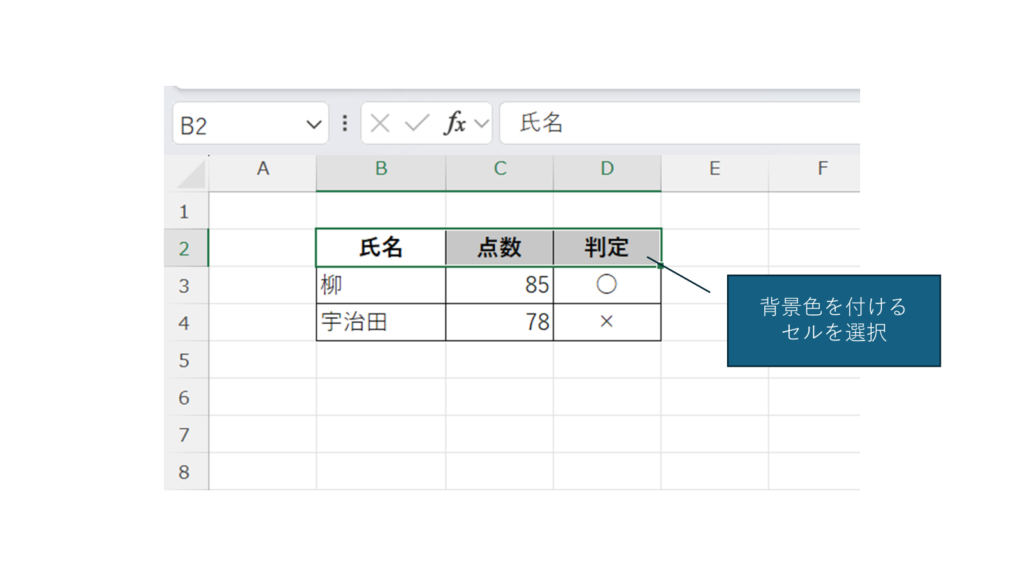Click the Cancel (X) icon in formula bar
Viewport: 1024px width, 576px height.
380,123
